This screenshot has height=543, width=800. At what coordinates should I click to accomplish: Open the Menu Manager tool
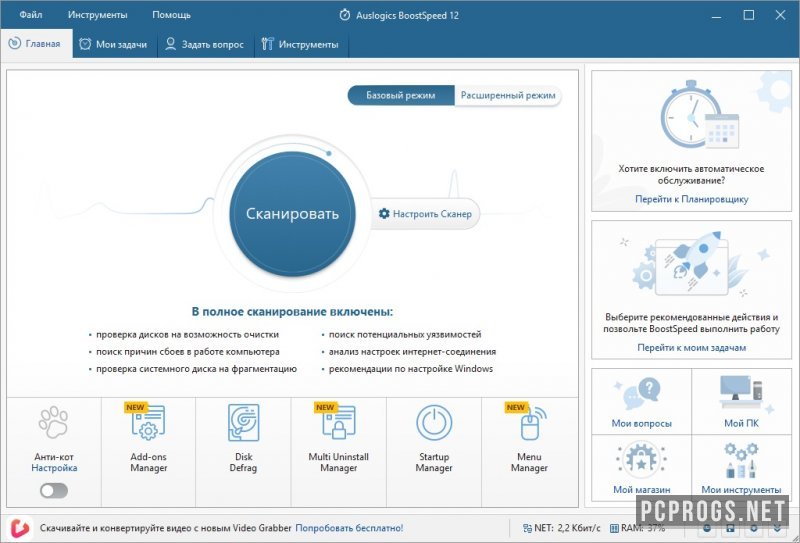[x=529, y=452]
